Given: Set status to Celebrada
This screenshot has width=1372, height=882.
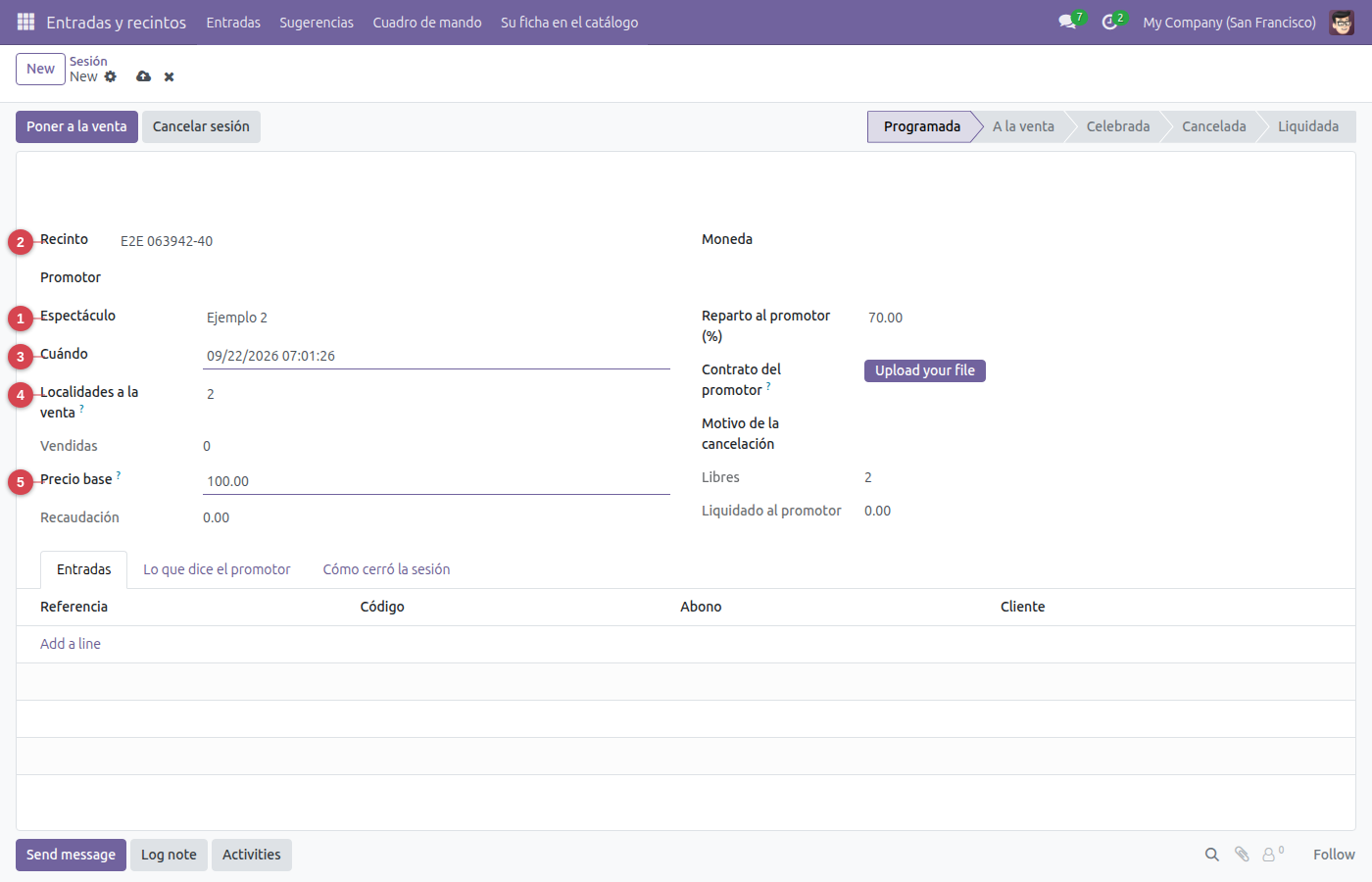Looking at the screenshot, I should [1118, 126].
